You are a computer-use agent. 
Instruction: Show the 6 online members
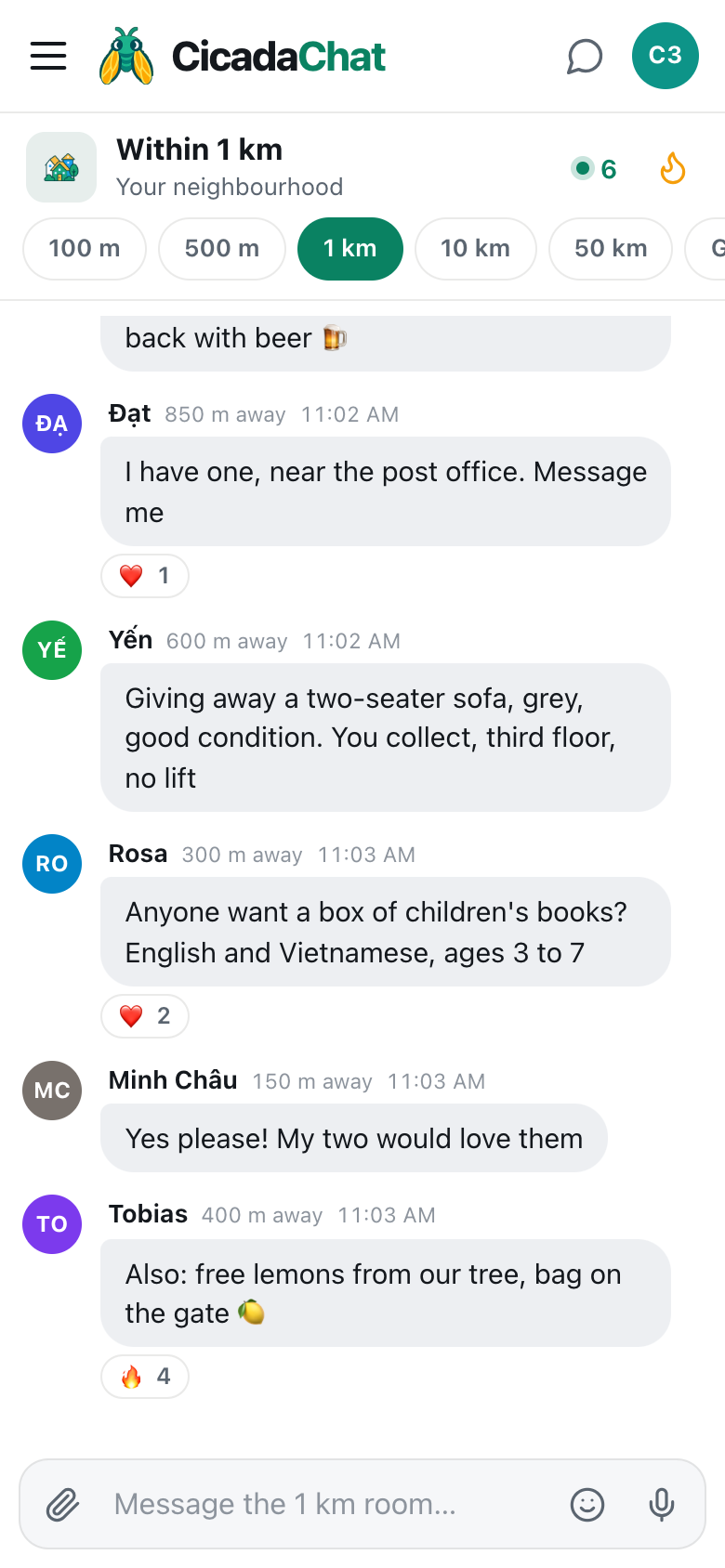595,169
